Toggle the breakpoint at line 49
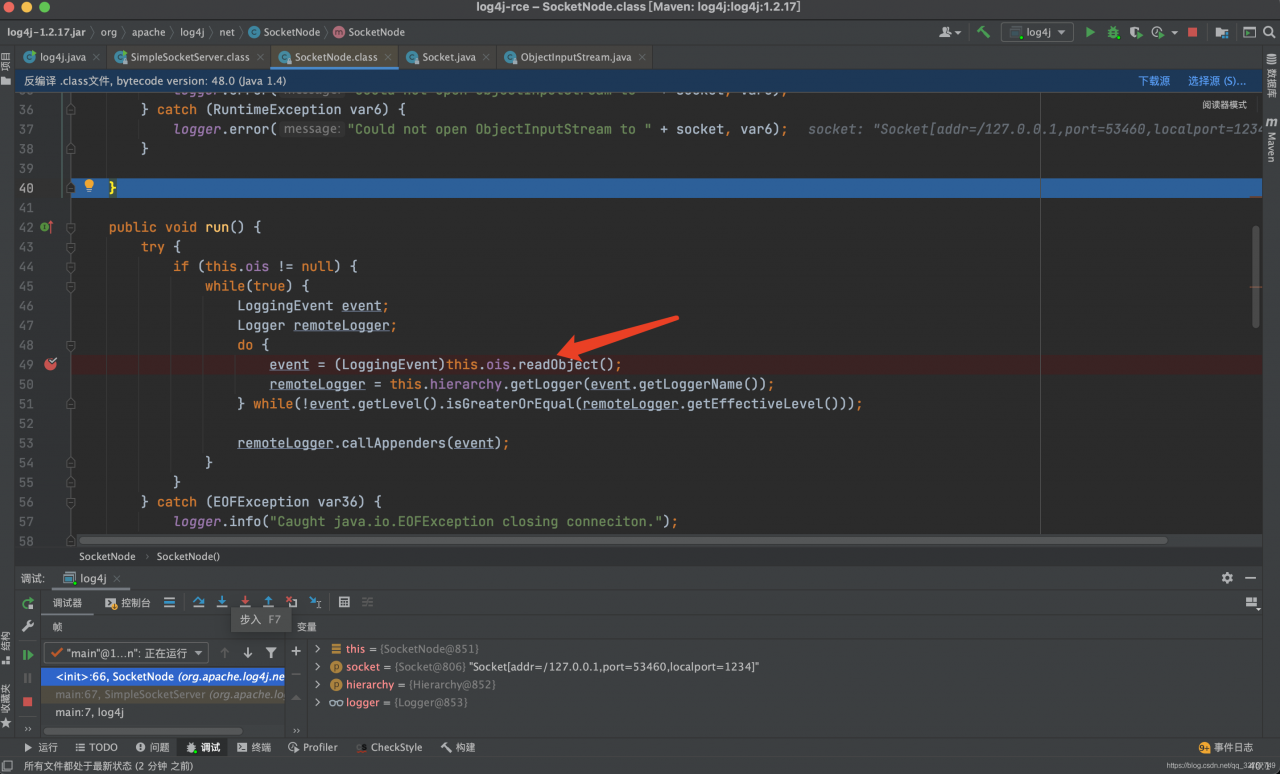The image size is (1280, 774). pos(50,364)
